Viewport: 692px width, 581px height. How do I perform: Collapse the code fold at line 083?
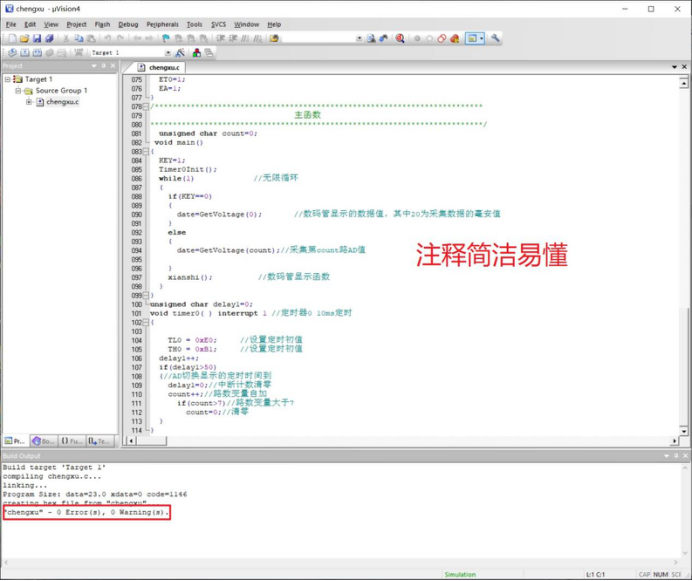pyautogui.click(x=146, y=151)
